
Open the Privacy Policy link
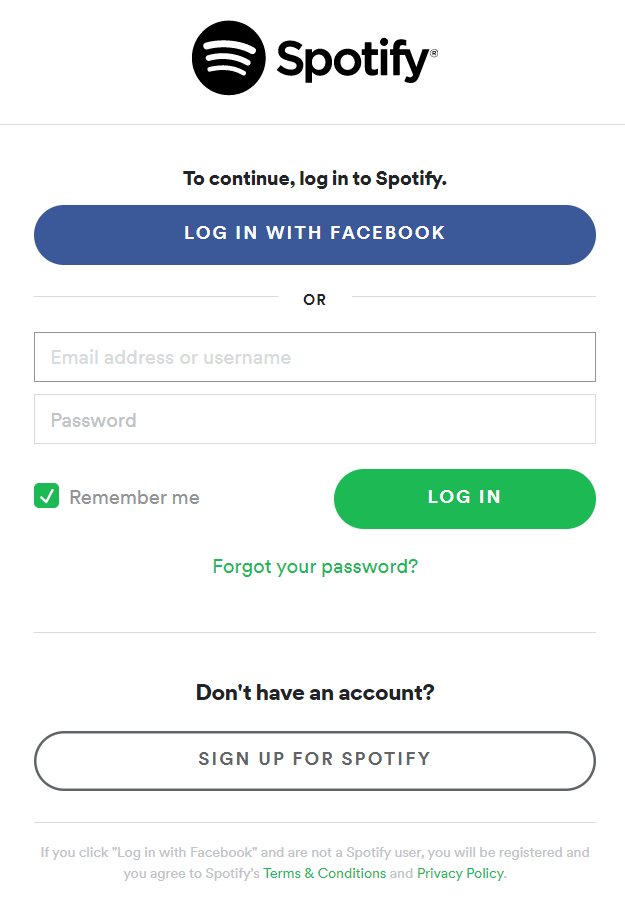click(x=460, y=873)
